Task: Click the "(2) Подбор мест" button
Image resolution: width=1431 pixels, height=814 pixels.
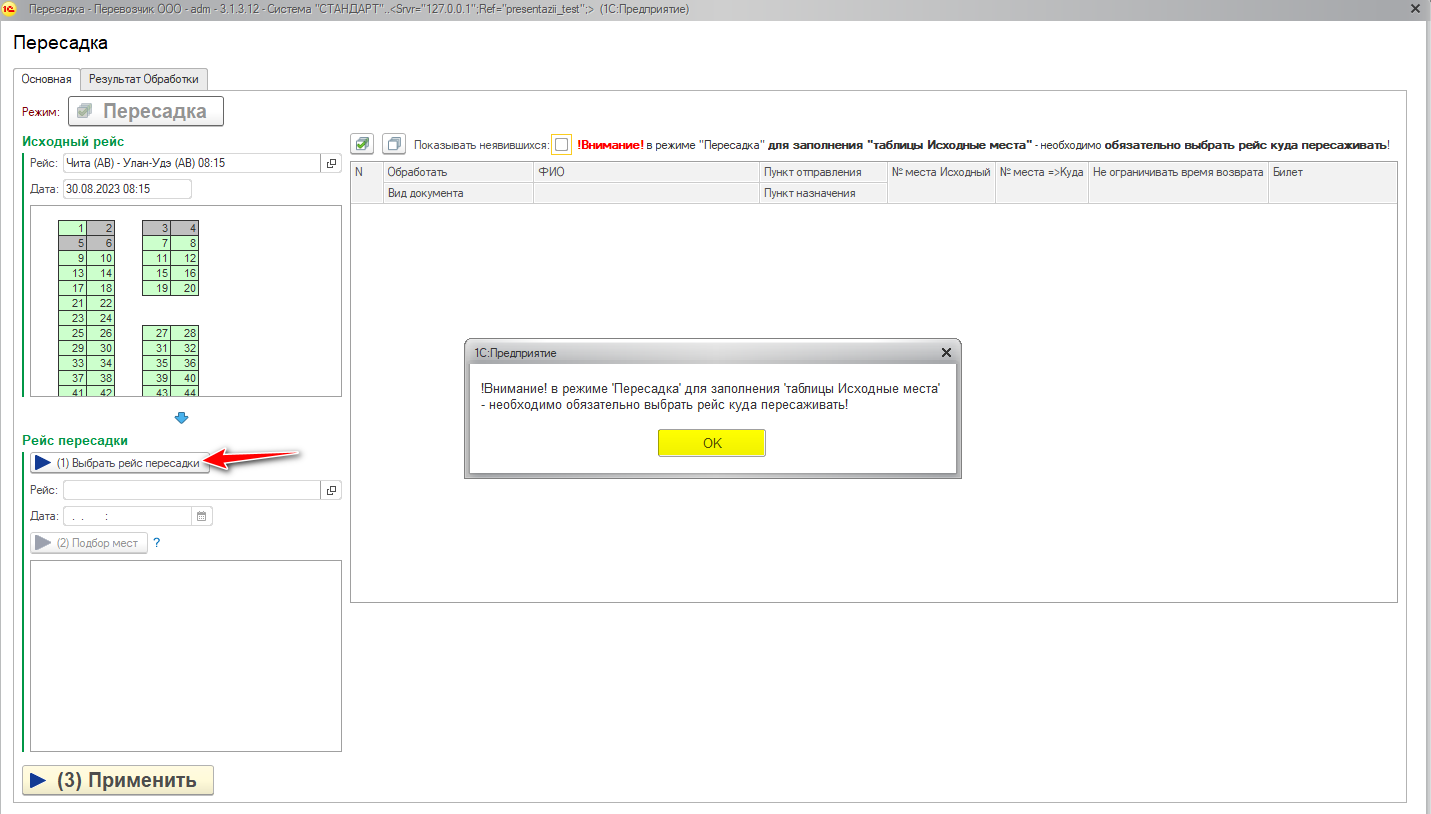Action: coord(89,543)
